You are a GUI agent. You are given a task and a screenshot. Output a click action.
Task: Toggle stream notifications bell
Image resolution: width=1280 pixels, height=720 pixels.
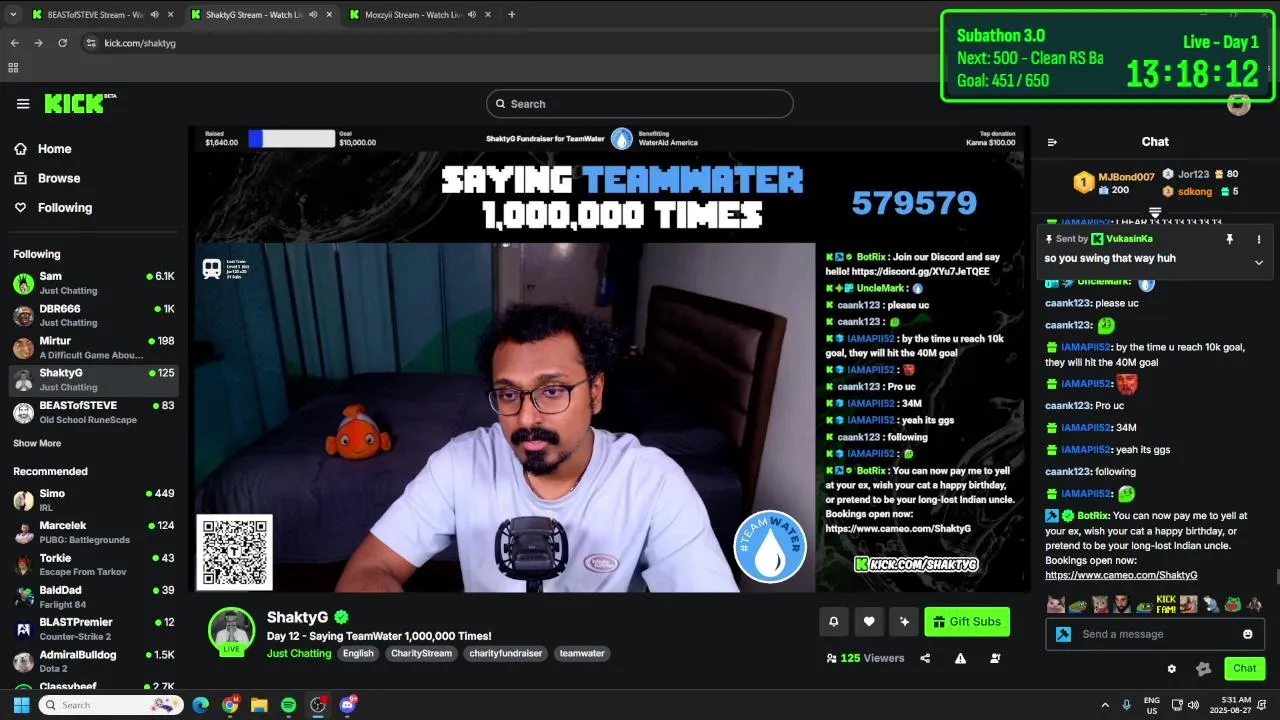pos(833,622)
